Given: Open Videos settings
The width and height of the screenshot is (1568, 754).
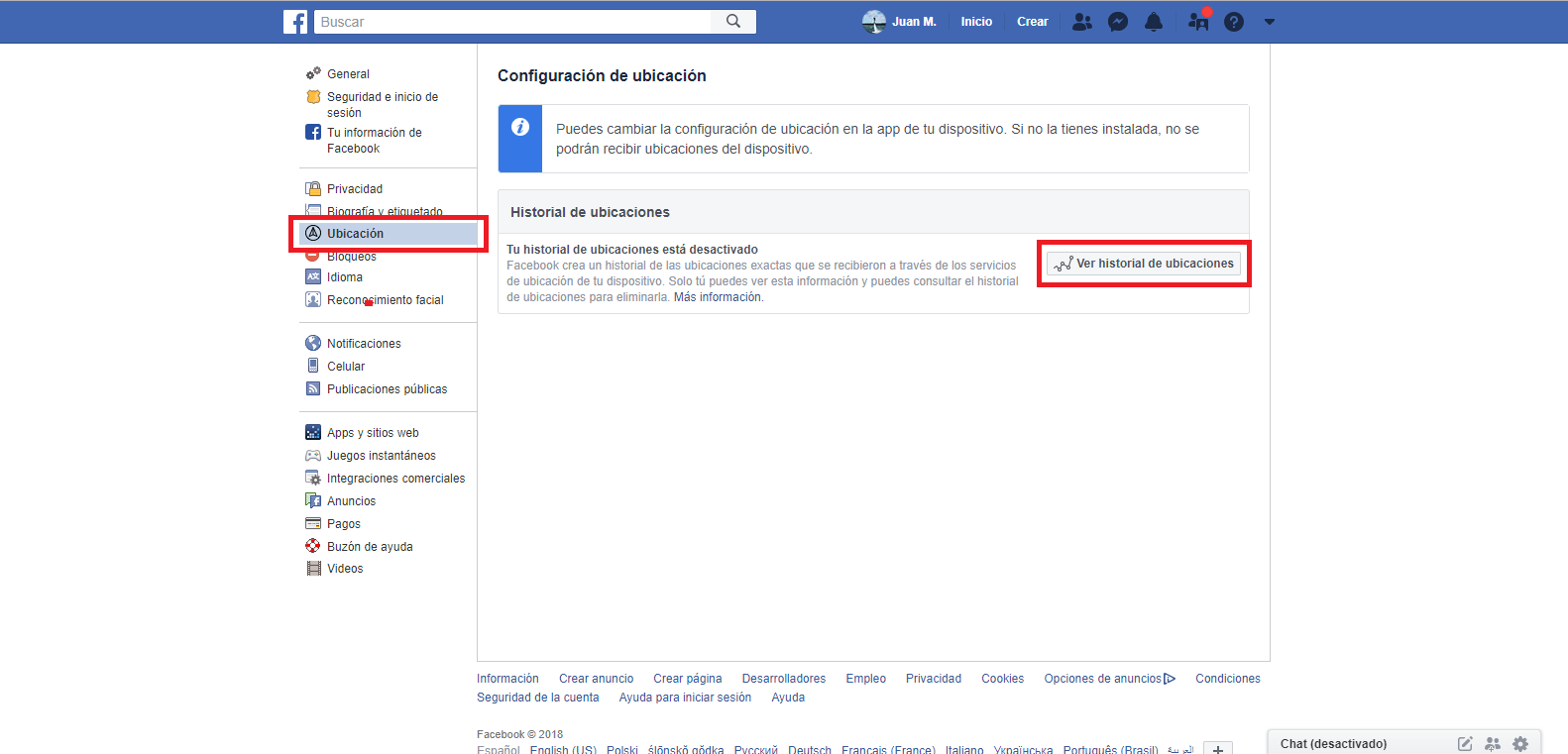Looking at the screenshot, I should click(x=345, y=569).
